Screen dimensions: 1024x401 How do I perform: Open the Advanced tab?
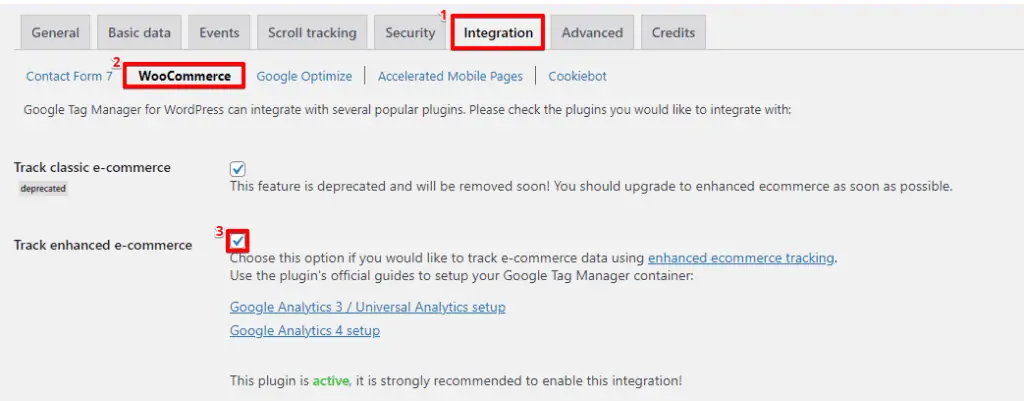[592, 33]
